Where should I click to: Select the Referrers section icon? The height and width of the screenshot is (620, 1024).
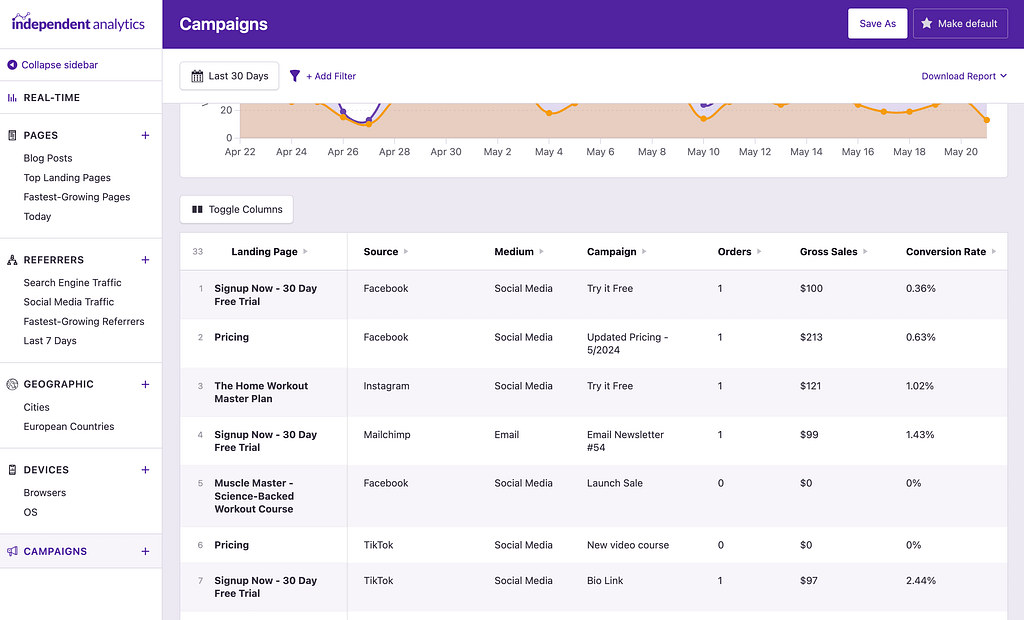click(10, 259)
